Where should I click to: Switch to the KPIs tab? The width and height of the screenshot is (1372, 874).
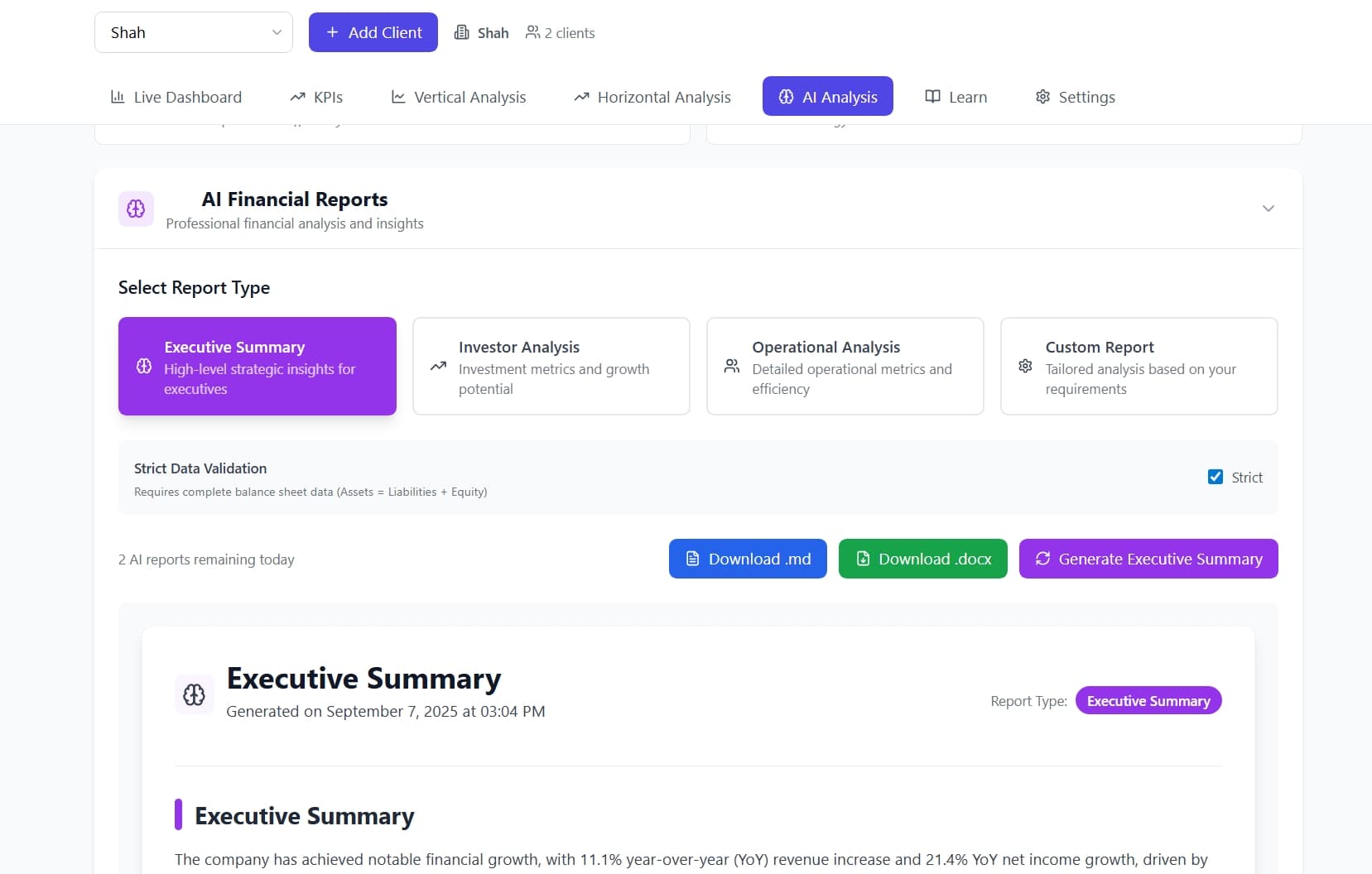316,97
